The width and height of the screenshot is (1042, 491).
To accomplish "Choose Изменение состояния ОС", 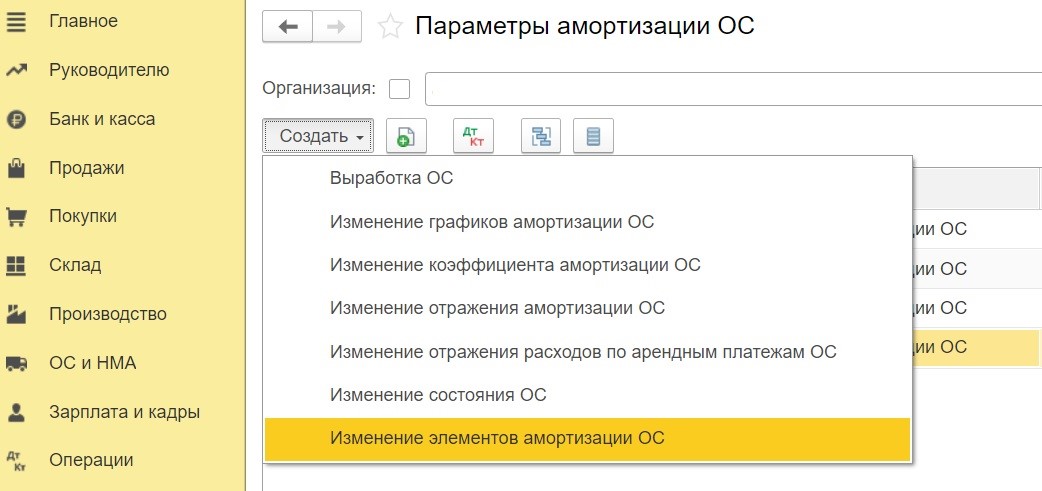I will (587, 395).
